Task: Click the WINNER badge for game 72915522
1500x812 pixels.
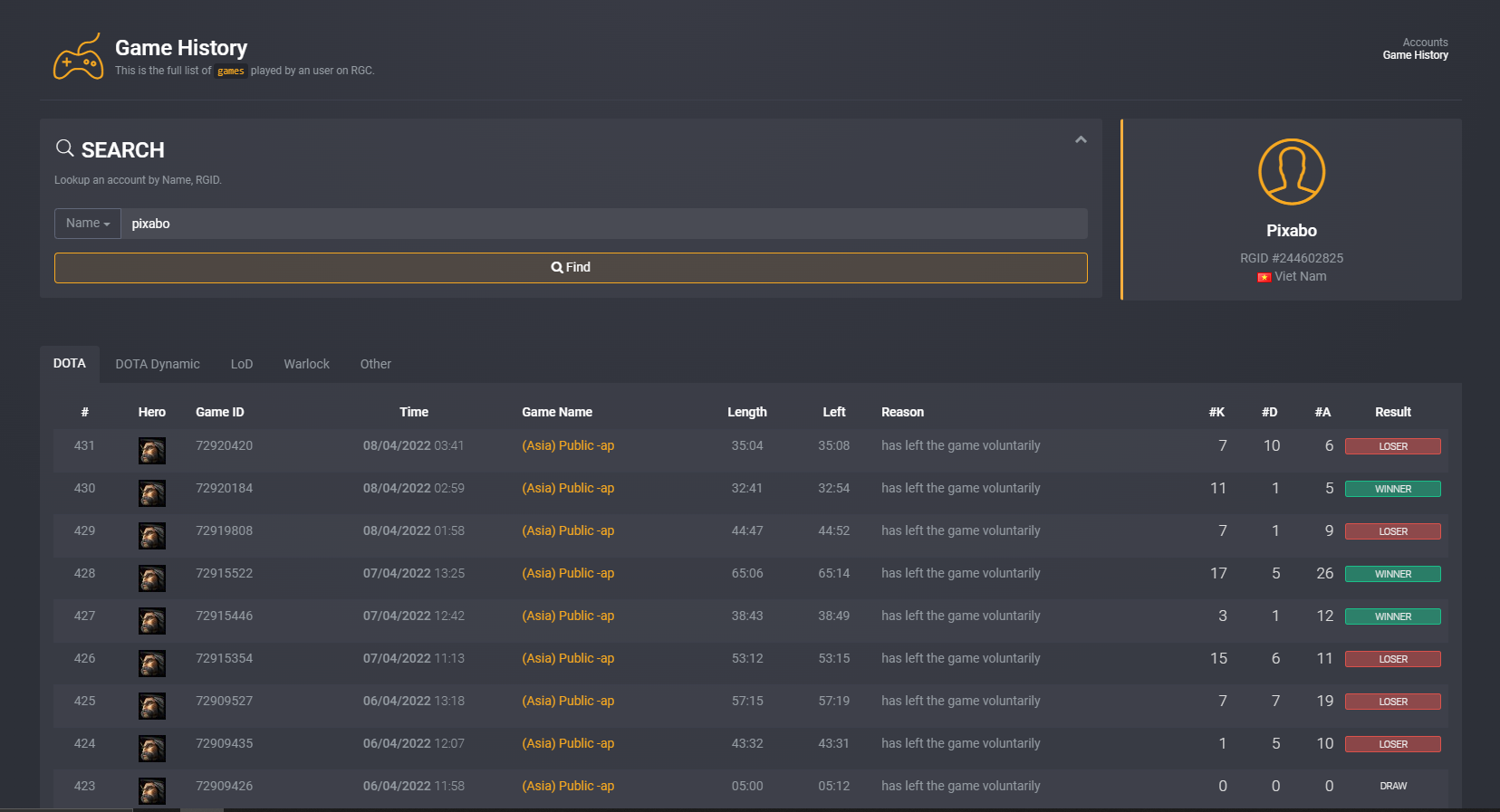Action: pos(1393,574)
